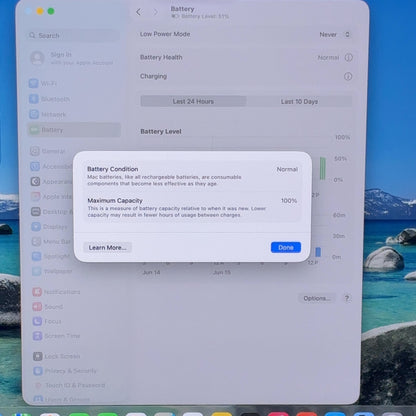Select Sign in with your Apple Account
The height and width of the screenshot is (416, 416).
[73, 58]
